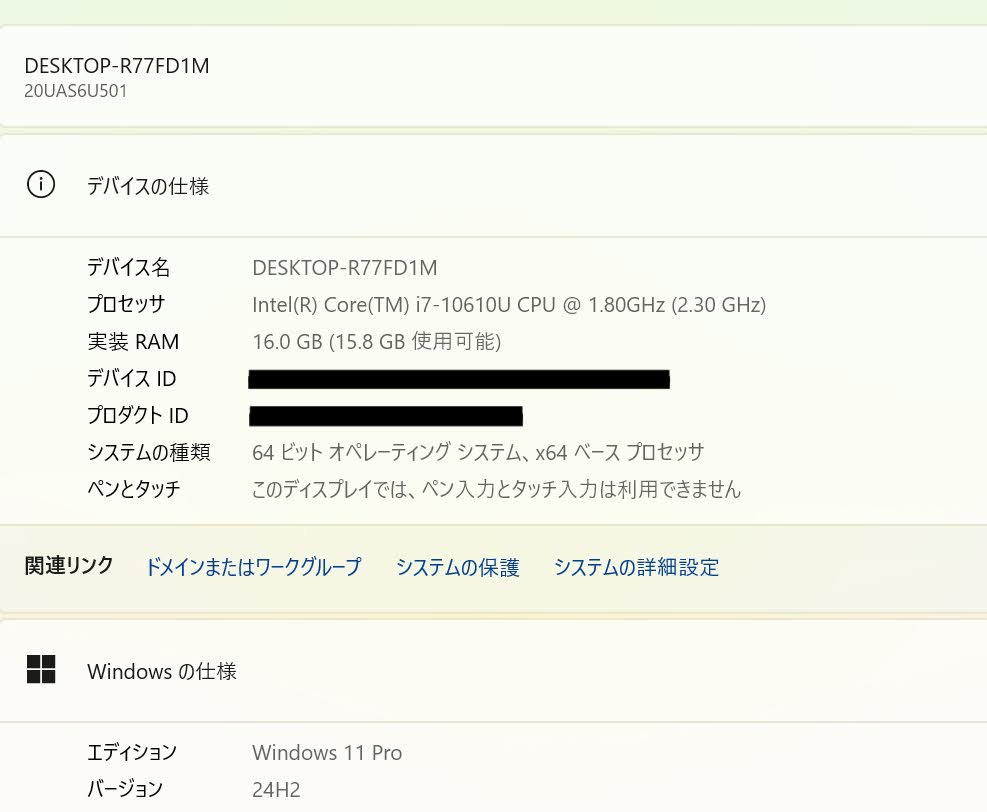987x812 pixels.
Task: Click the 関連リンク label
Action: pos(69,565)
